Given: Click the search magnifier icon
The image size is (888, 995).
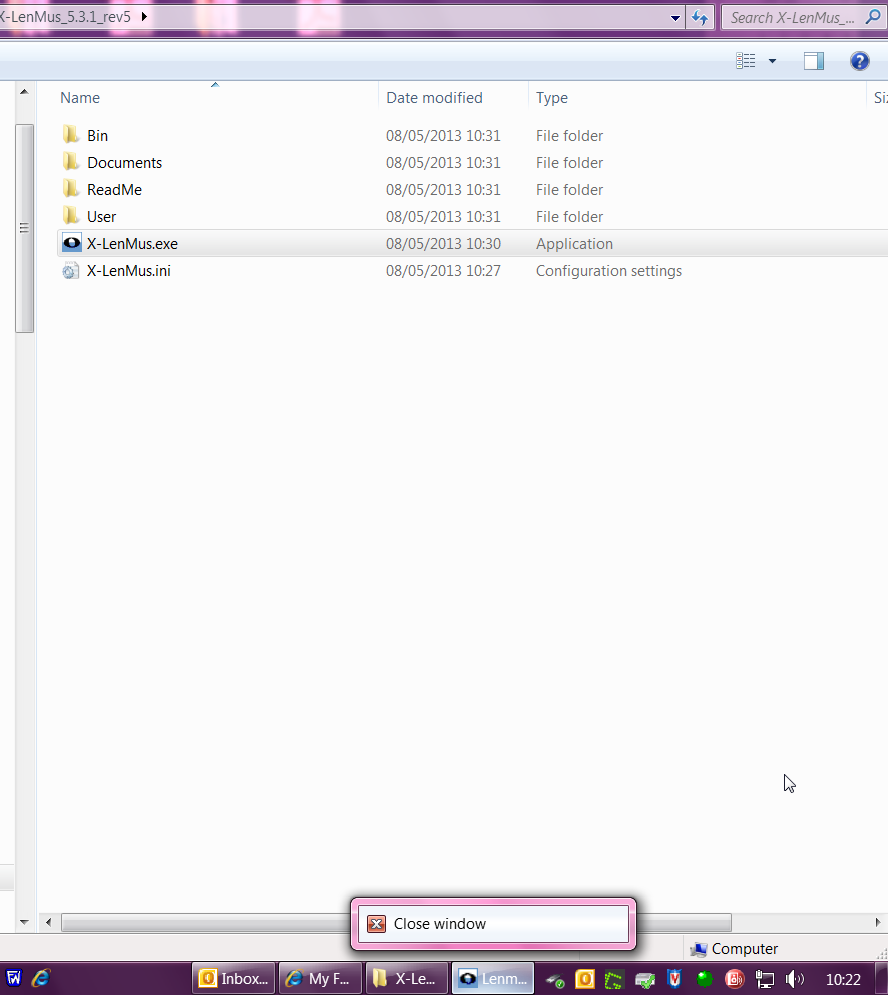Looking at the screenshot, I should pos(873,17).
